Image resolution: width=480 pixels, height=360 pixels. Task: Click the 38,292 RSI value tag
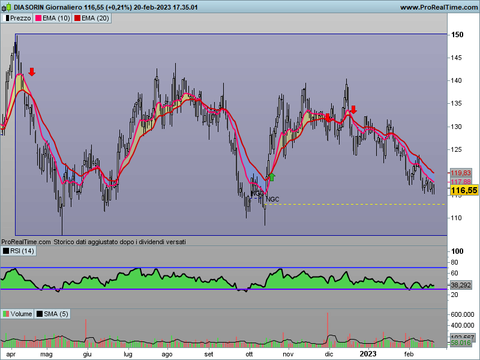[x=461, y=285]
